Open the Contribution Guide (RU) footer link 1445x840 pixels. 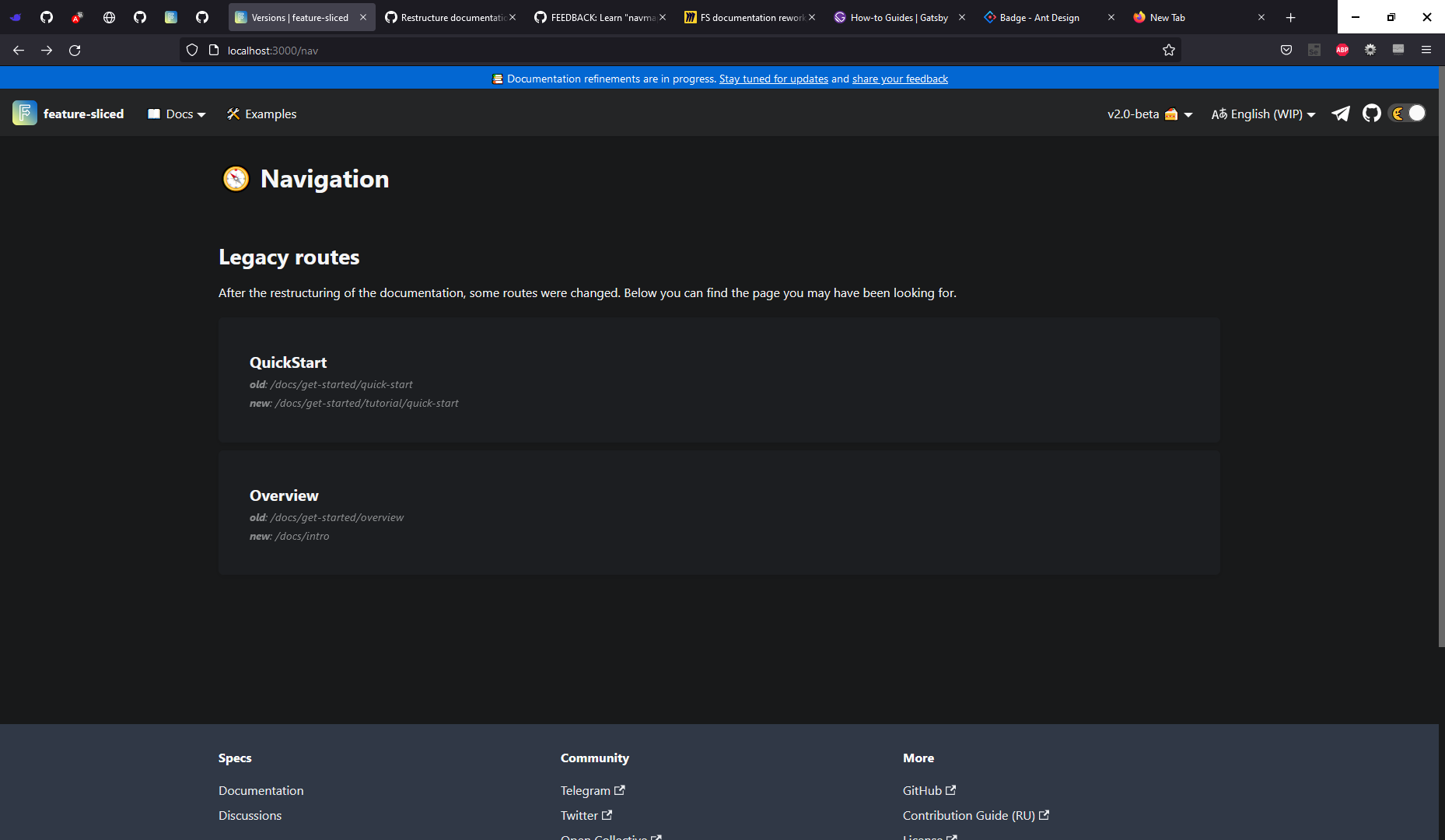coord(976,815)
